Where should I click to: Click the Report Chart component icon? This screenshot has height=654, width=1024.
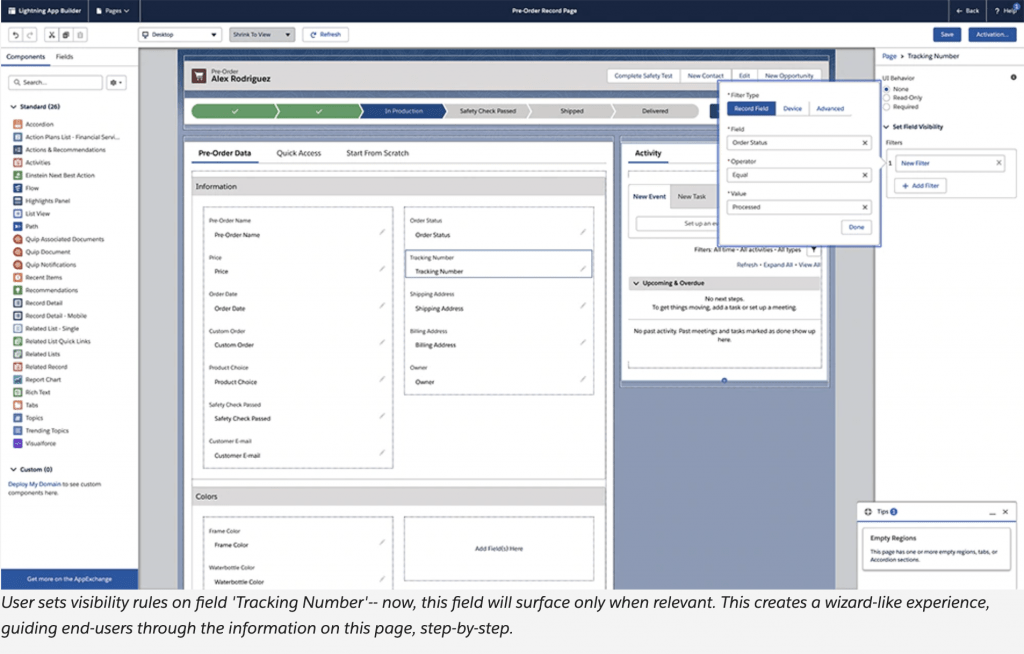click(18, 379)
